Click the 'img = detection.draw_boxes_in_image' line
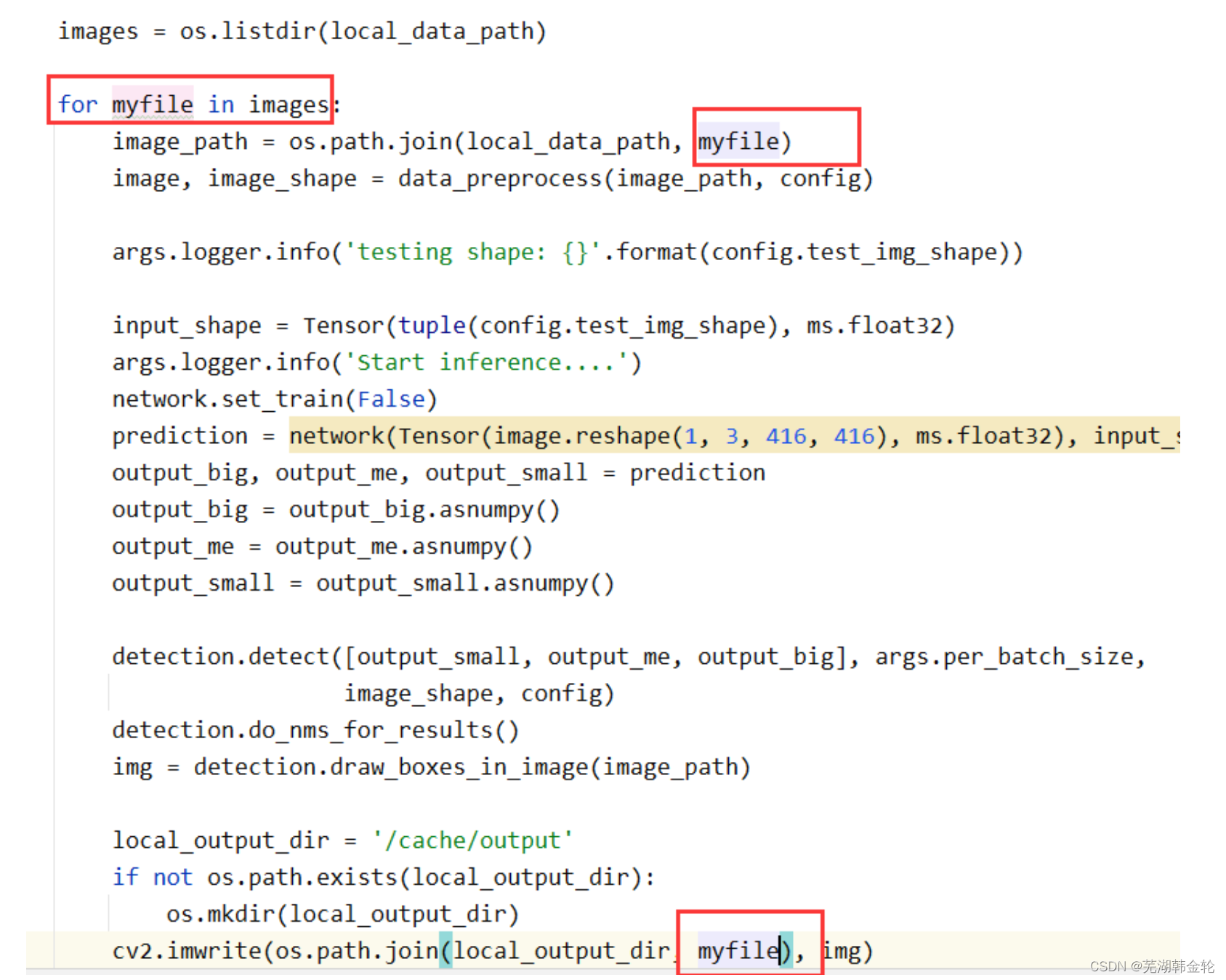Viewport: 1226px width, 980px height. coord(431,767)
